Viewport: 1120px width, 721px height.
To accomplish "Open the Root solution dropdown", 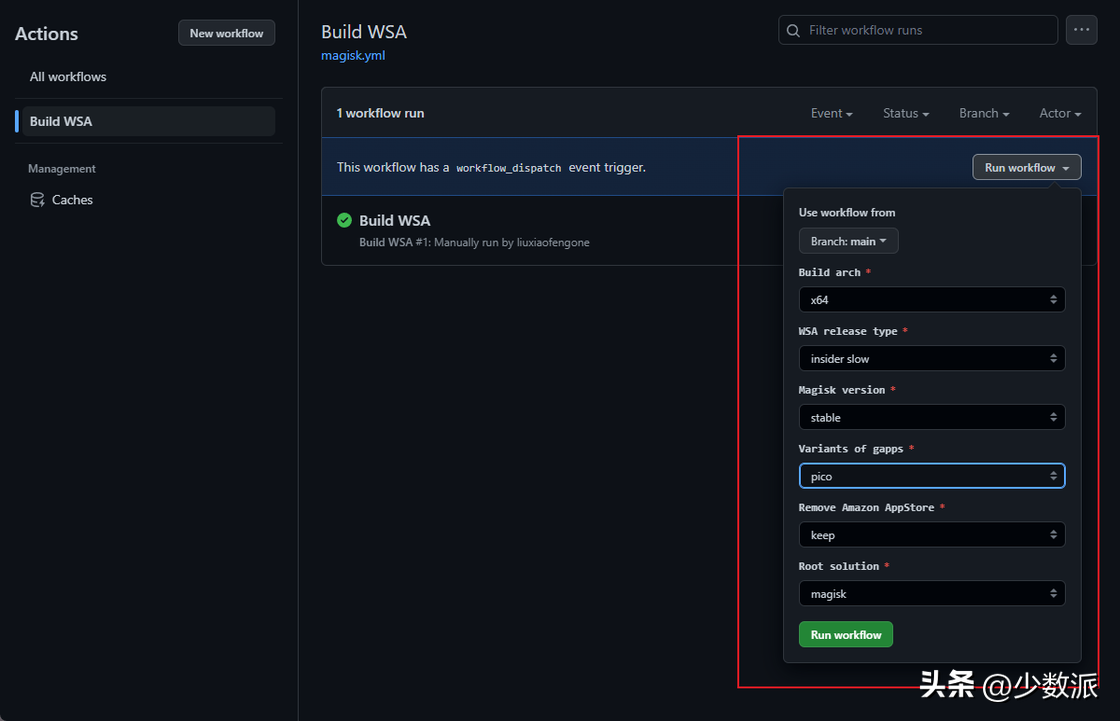I will pos(931,594).
